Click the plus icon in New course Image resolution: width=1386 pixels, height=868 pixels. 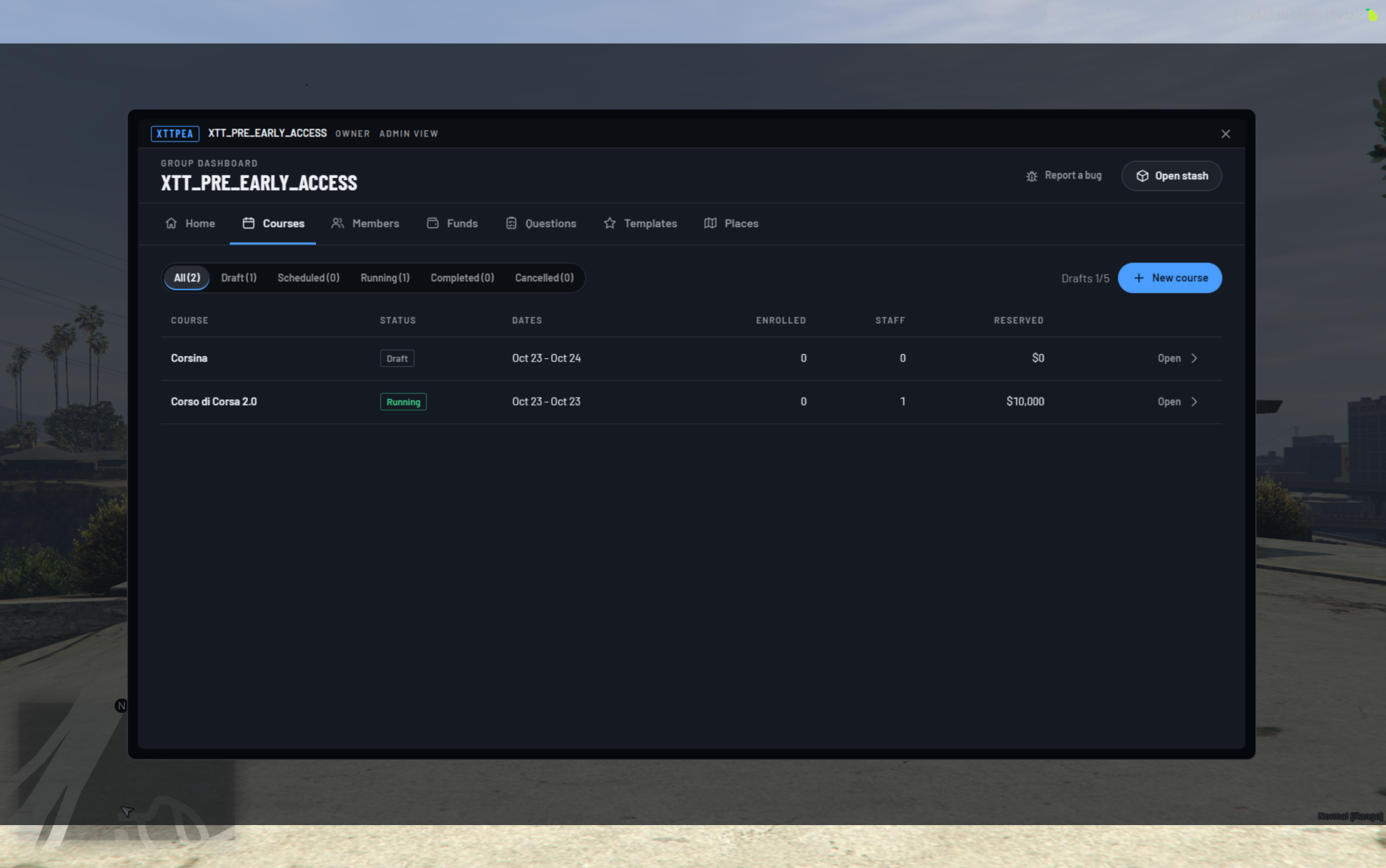1139,278
